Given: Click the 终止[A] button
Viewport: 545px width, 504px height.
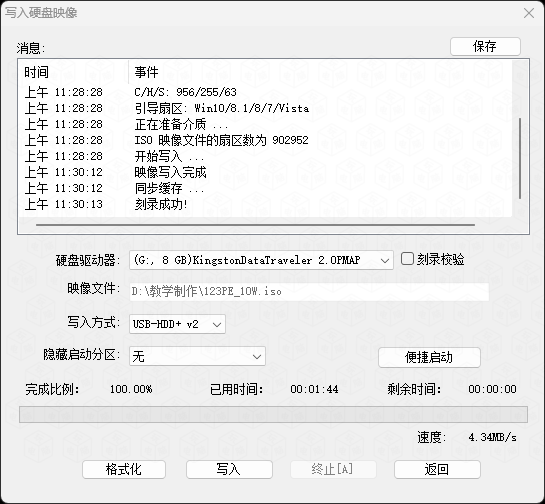Looking at the screenshot, I should pos(333,469).
